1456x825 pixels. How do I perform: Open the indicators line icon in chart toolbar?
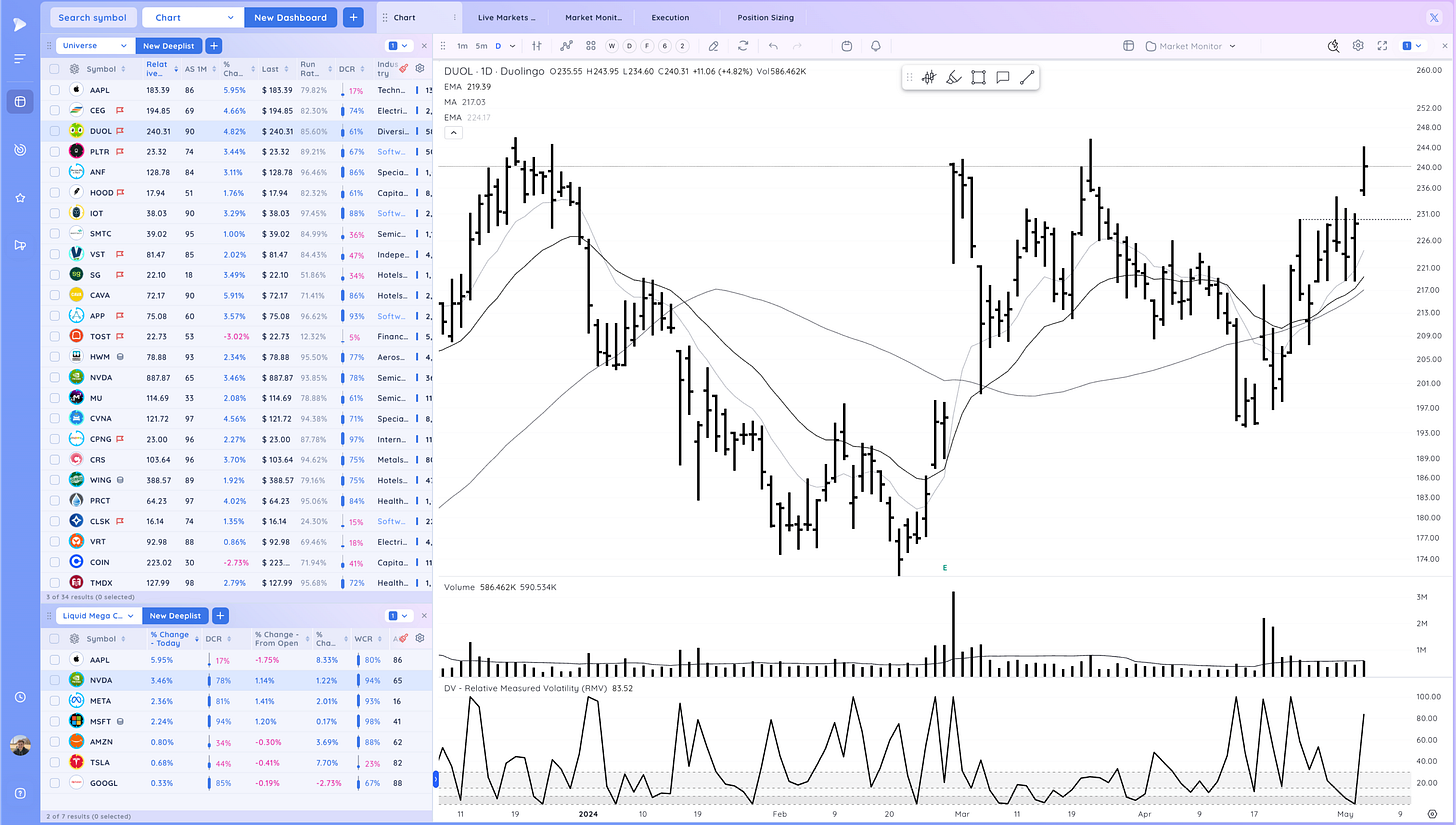pos(567,46)
